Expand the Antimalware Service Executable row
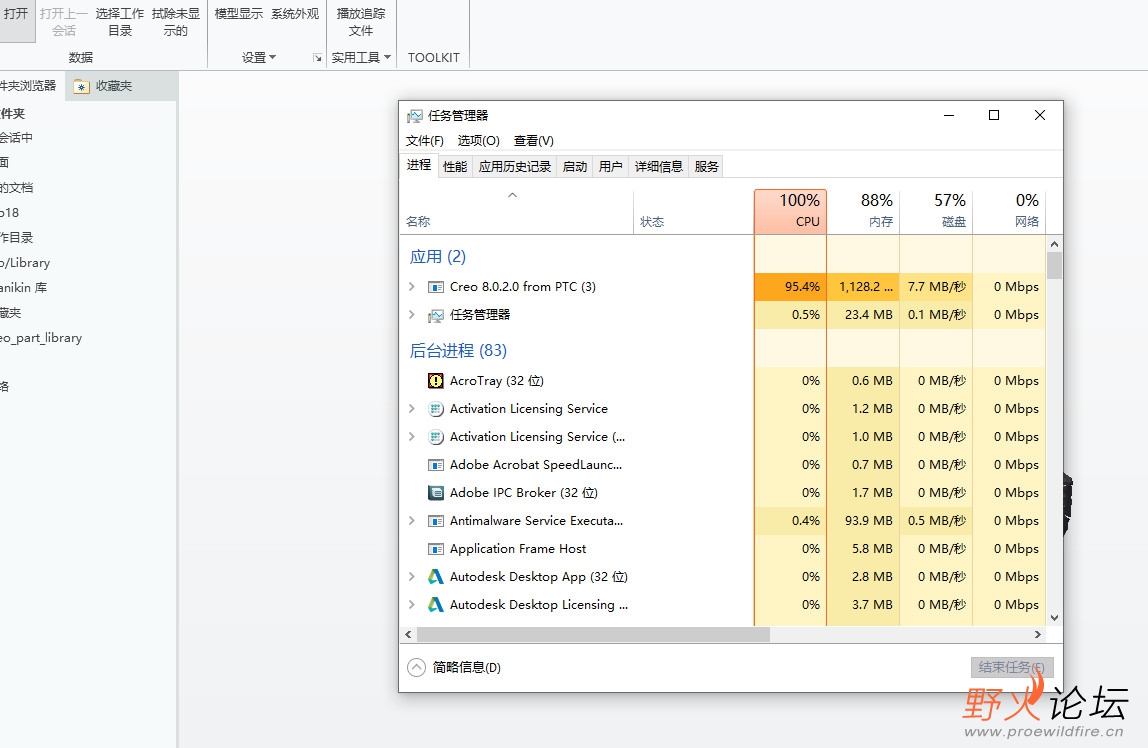This screenshot has height=748, width=1148. coord(411,520)
